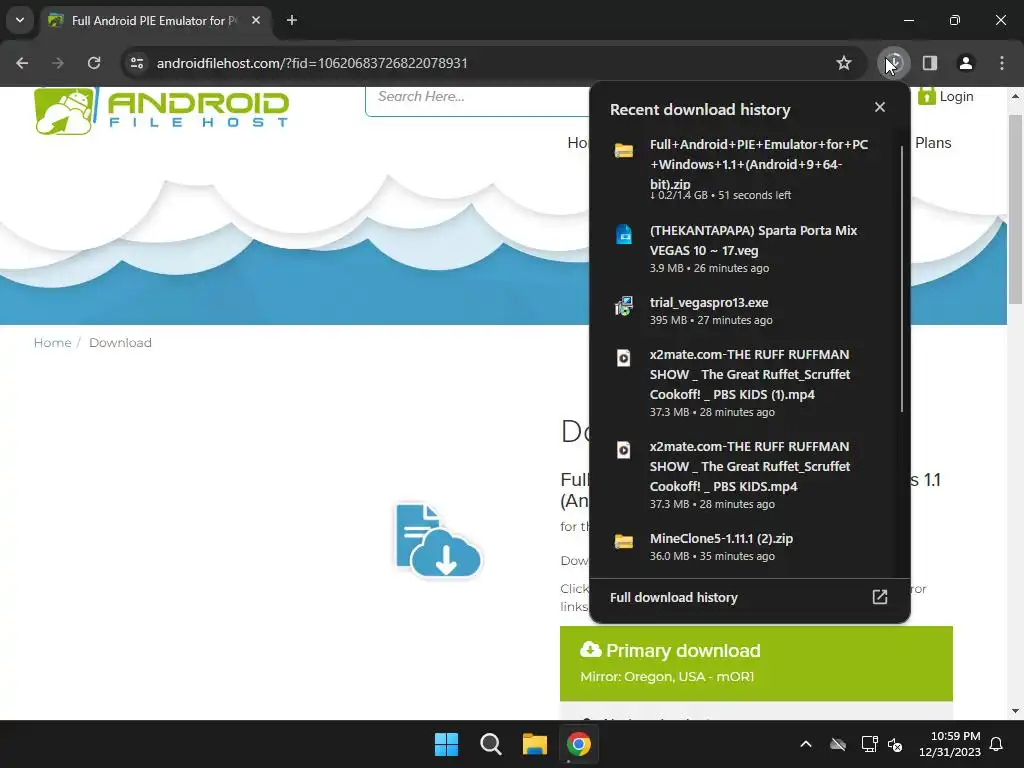1024x768 pixels.
Task: Bookmark this page with the star icon
Action: click(844, 63)
